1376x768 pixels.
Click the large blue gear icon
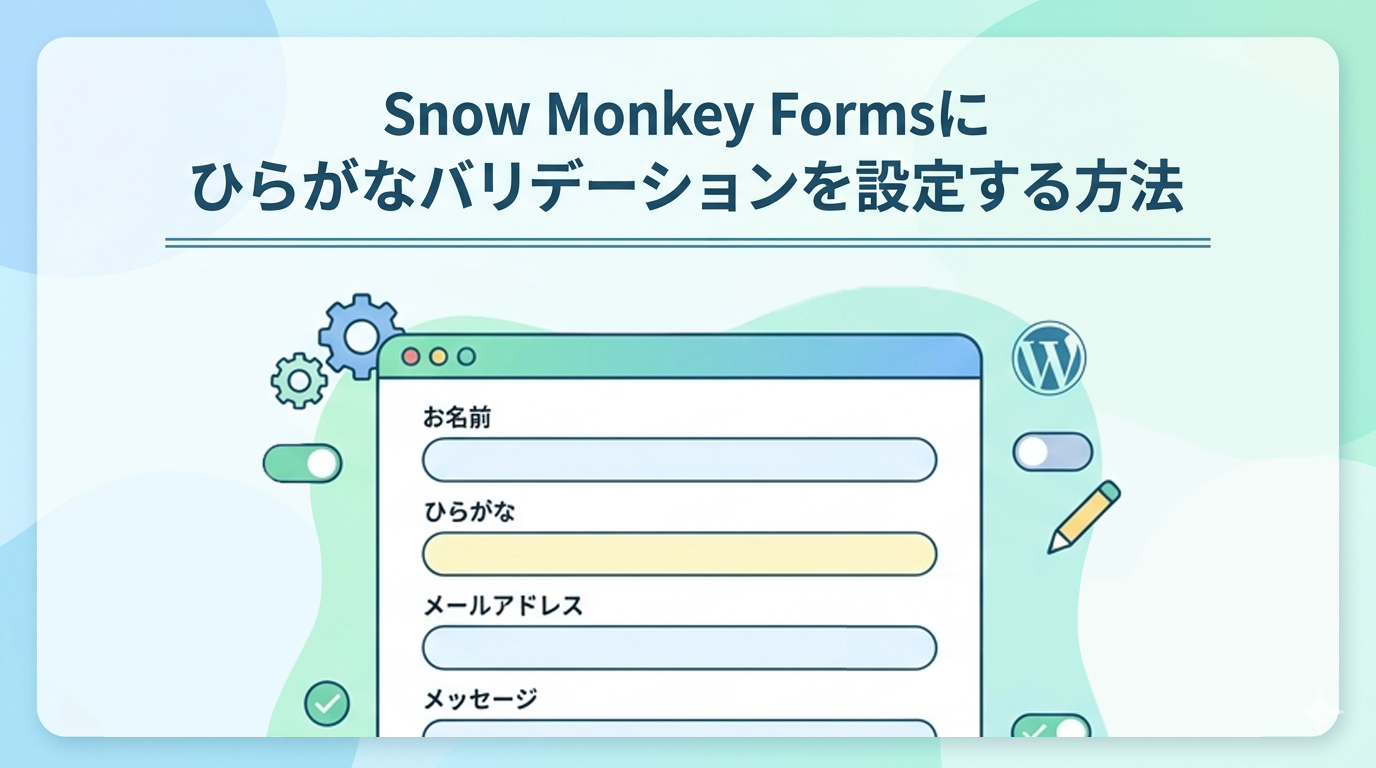point(358,334)
